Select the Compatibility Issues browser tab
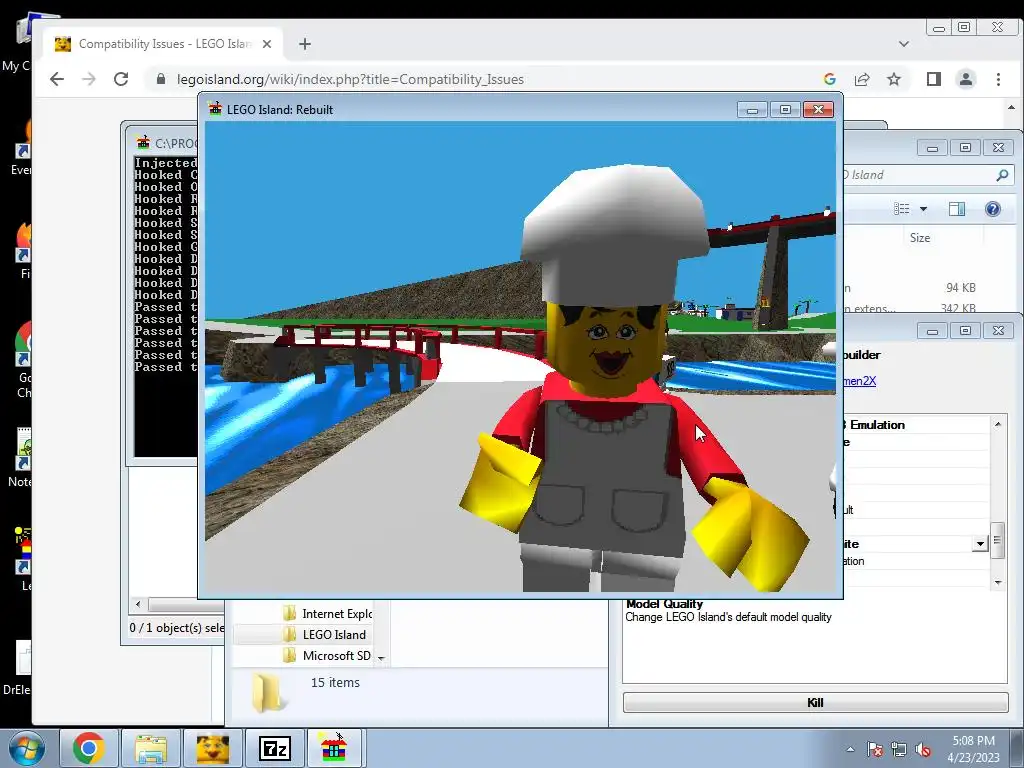 click(x=163, y=44)
